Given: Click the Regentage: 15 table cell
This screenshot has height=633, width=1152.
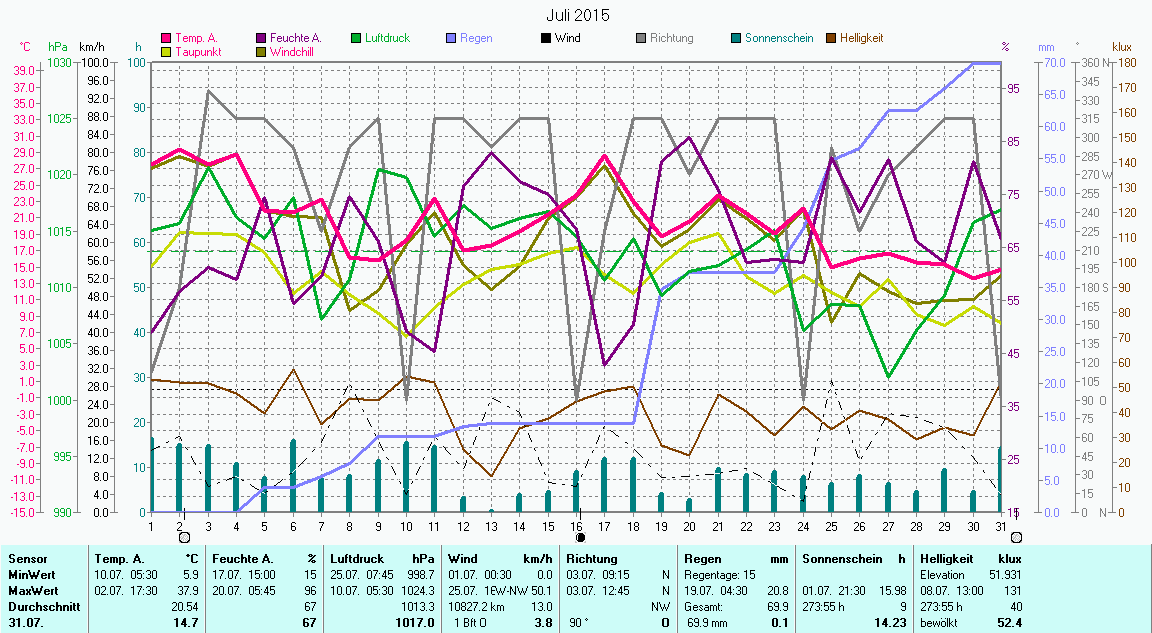Looking at the screenshot, I should (720, 575).
